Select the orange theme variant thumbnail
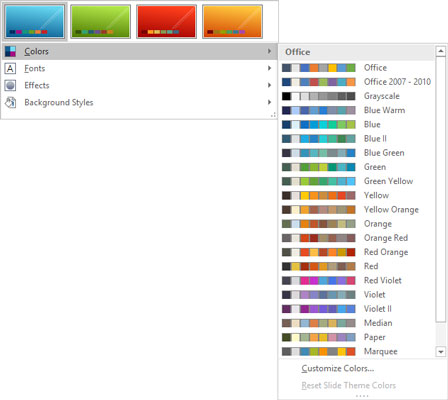Image resolution: width=448 pixels, height=400 pixels. 232,22
